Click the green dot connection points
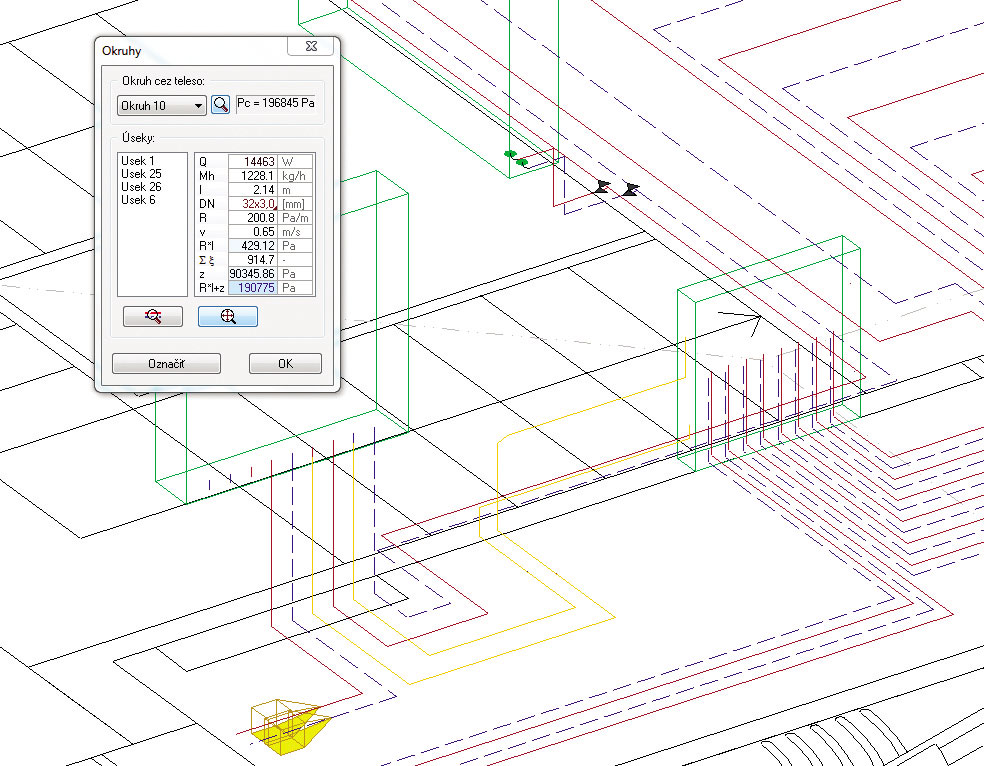Image resolution: width=984 pixels, height=766 pixels. (515, 157)
